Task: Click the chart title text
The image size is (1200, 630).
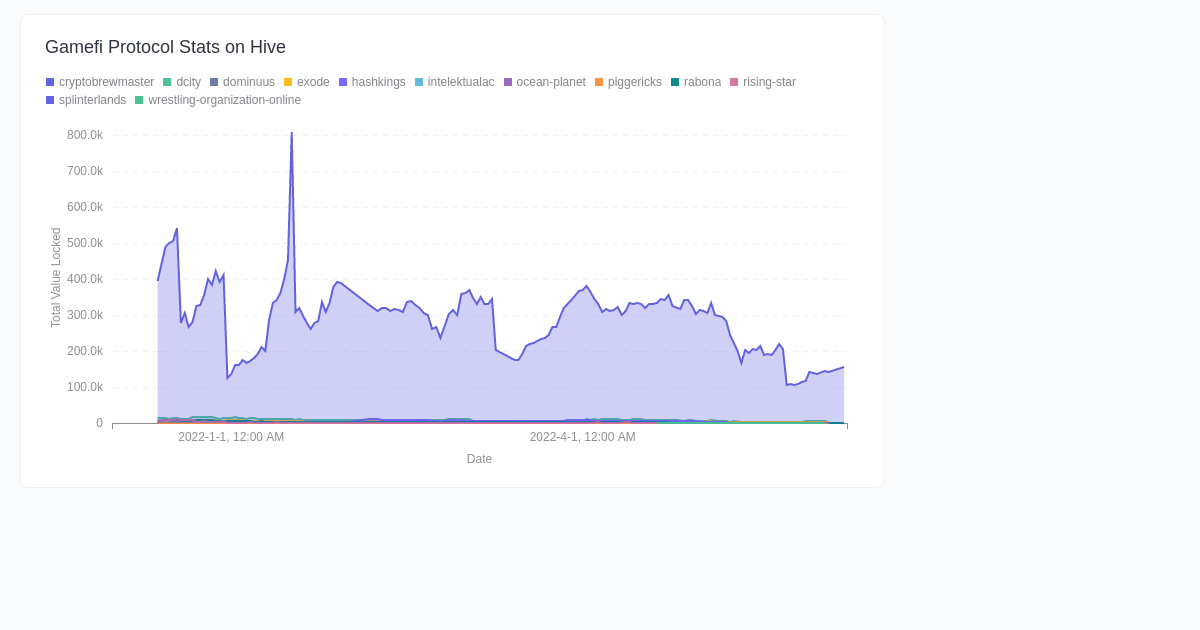Action: click(x=165, y=47)
